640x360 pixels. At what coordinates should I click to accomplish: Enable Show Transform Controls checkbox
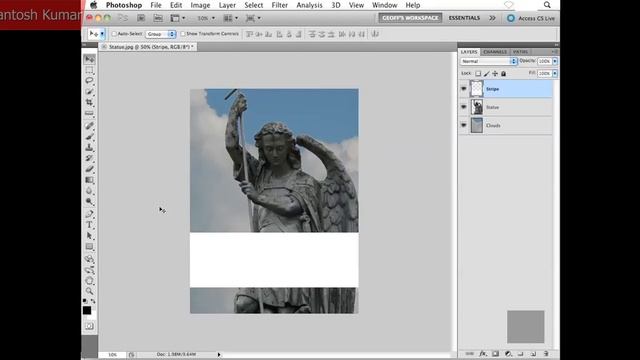click(x=183, y=34)
